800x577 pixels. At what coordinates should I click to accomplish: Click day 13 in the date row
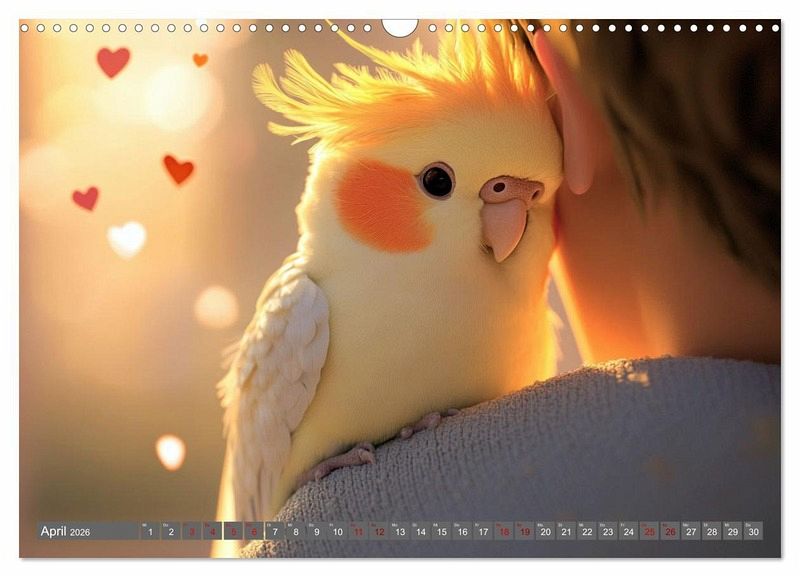tap(399, 532)
